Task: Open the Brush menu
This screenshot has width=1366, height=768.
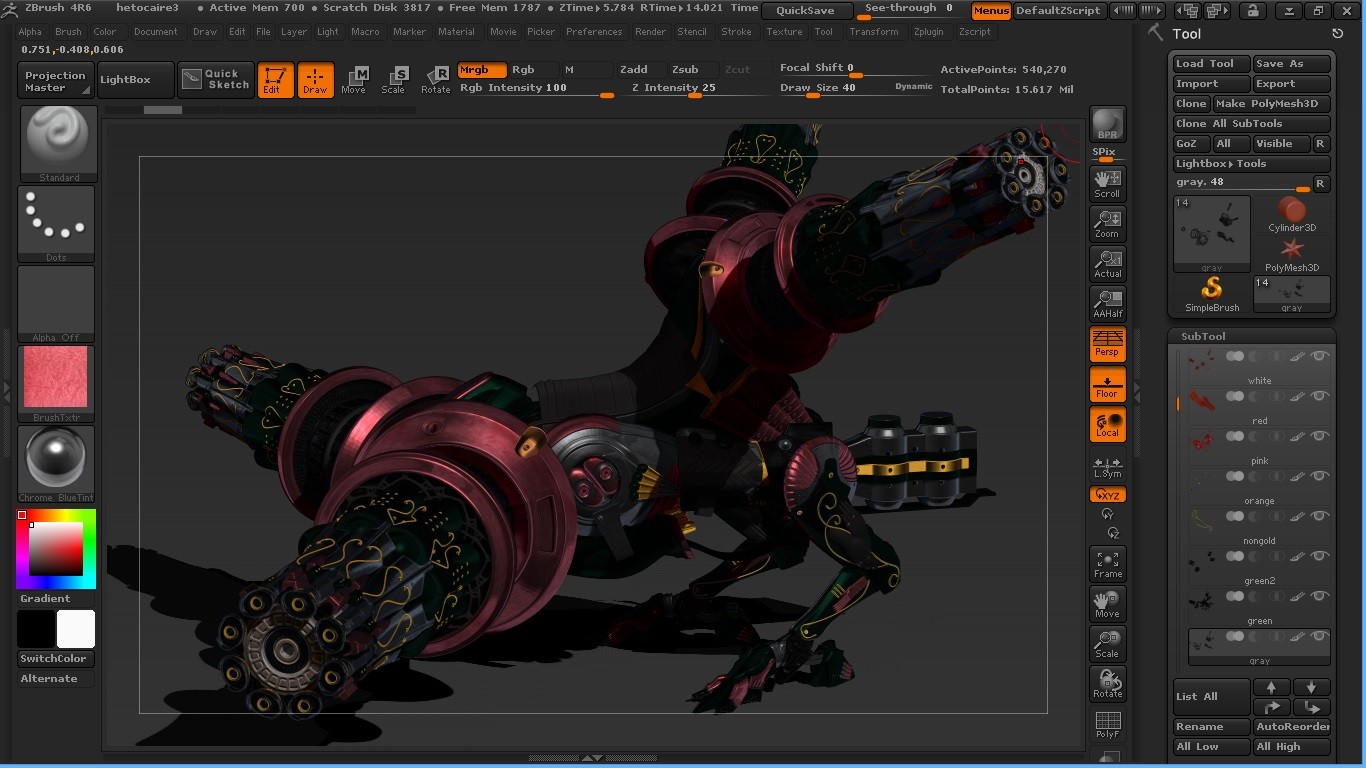Action: click(x=69, y=32)
